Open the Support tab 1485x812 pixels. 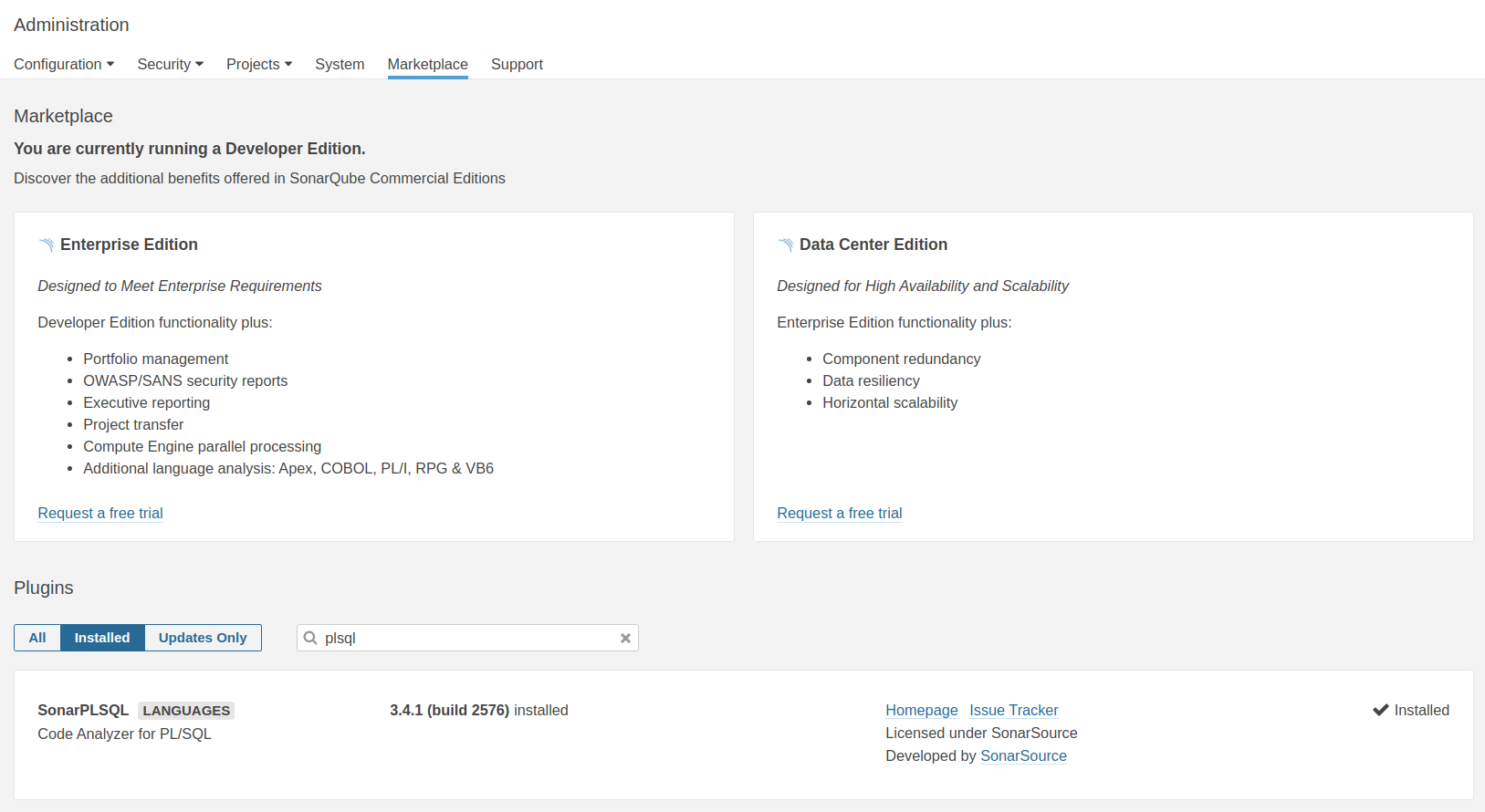pos(517,64)
